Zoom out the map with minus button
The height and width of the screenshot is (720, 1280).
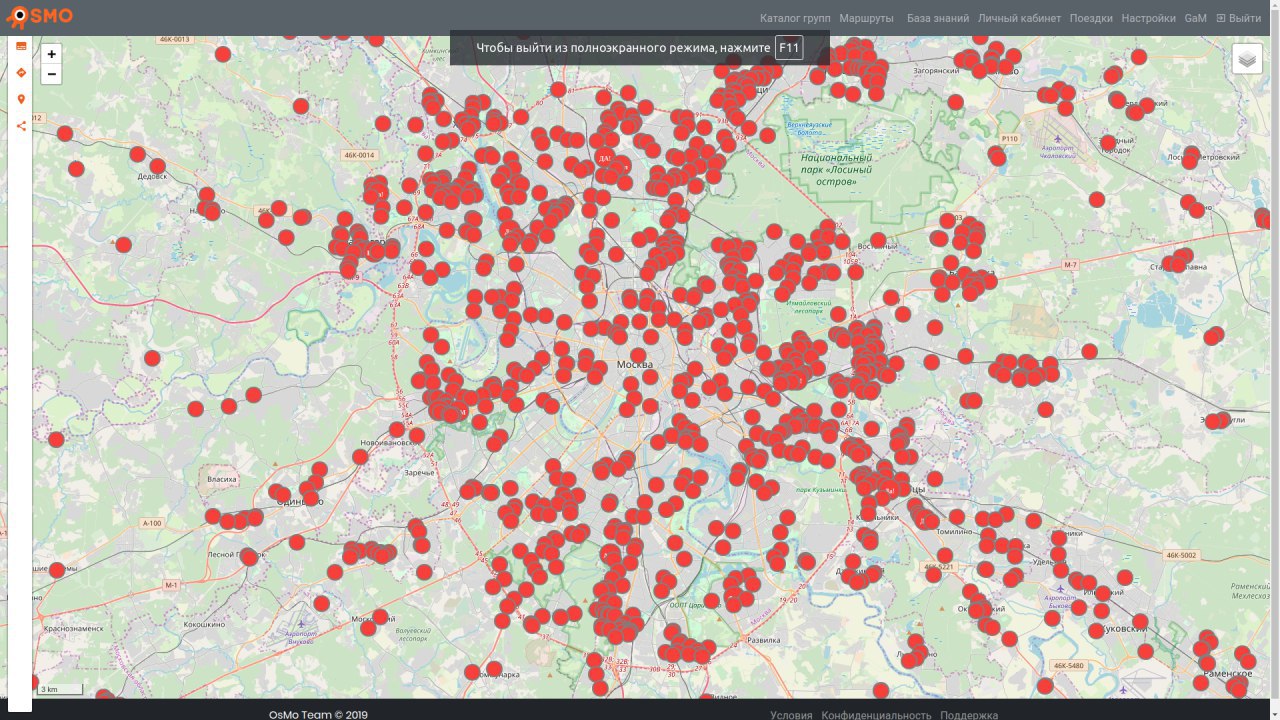(52, 74)
